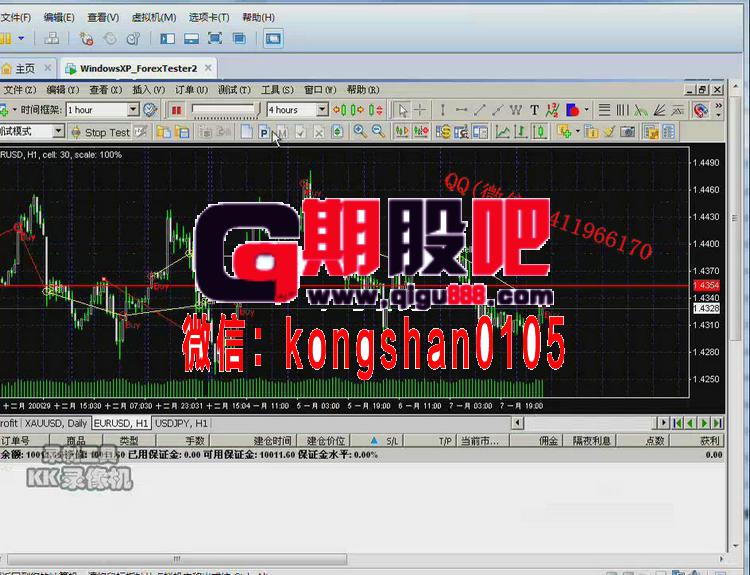The width and height of the screenshot is (750, 575).
Task: Click VMware full screen mode icon
Action: [x=215, y=39]
